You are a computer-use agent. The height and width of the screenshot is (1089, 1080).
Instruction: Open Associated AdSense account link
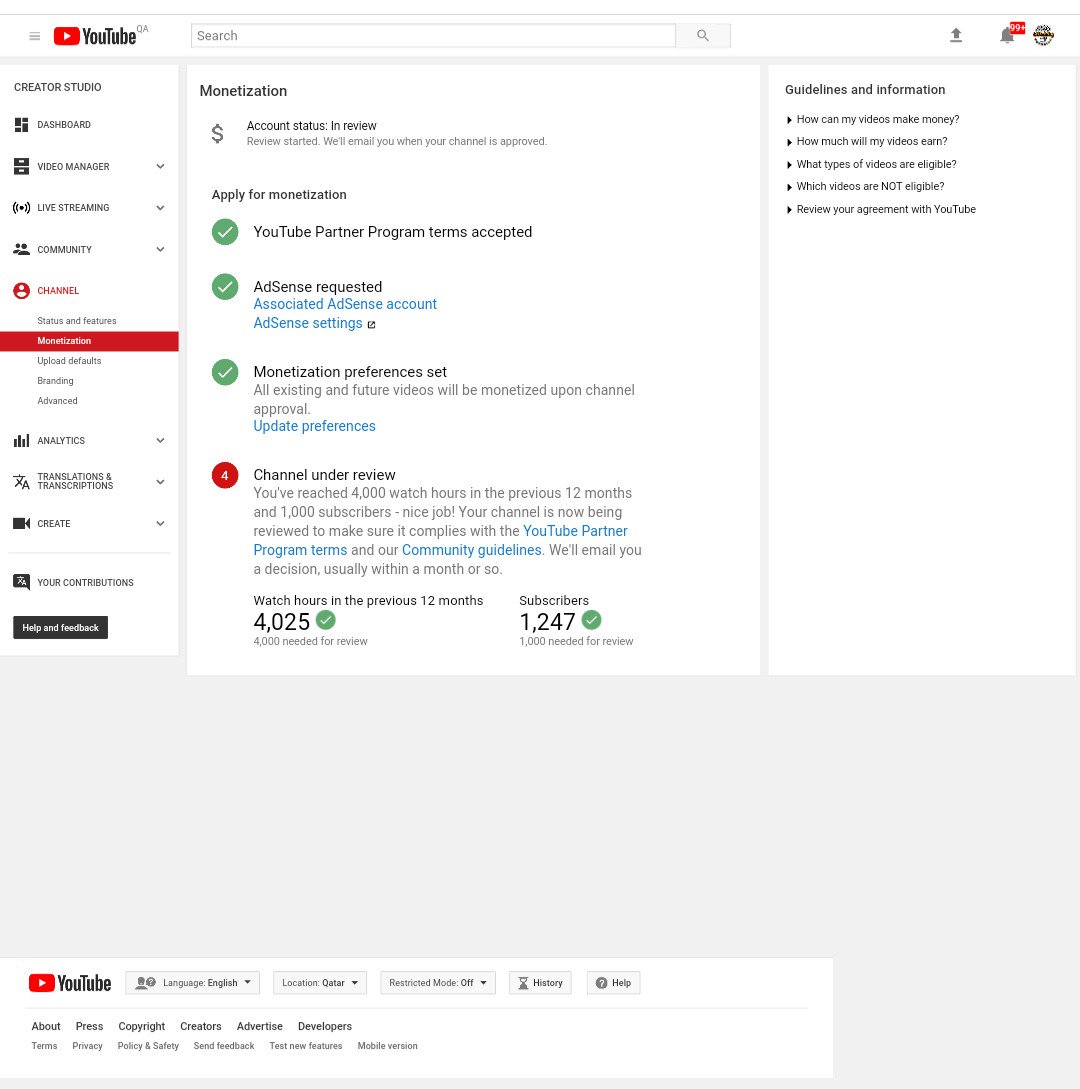pyautogui.click(x=344, y=304)
